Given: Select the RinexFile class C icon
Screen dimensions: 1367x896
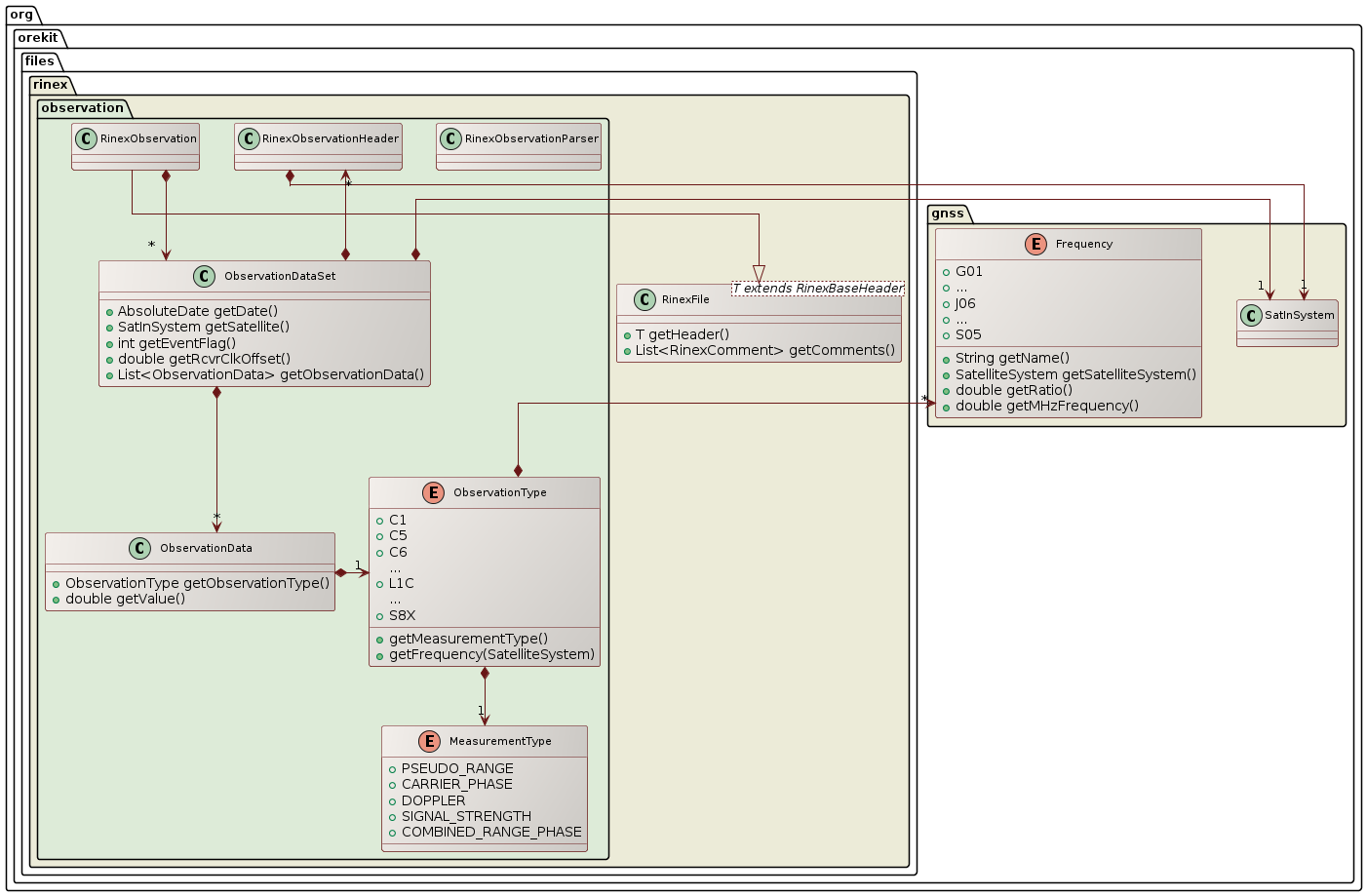Looking at the screenshot, I should pos(644,300).
